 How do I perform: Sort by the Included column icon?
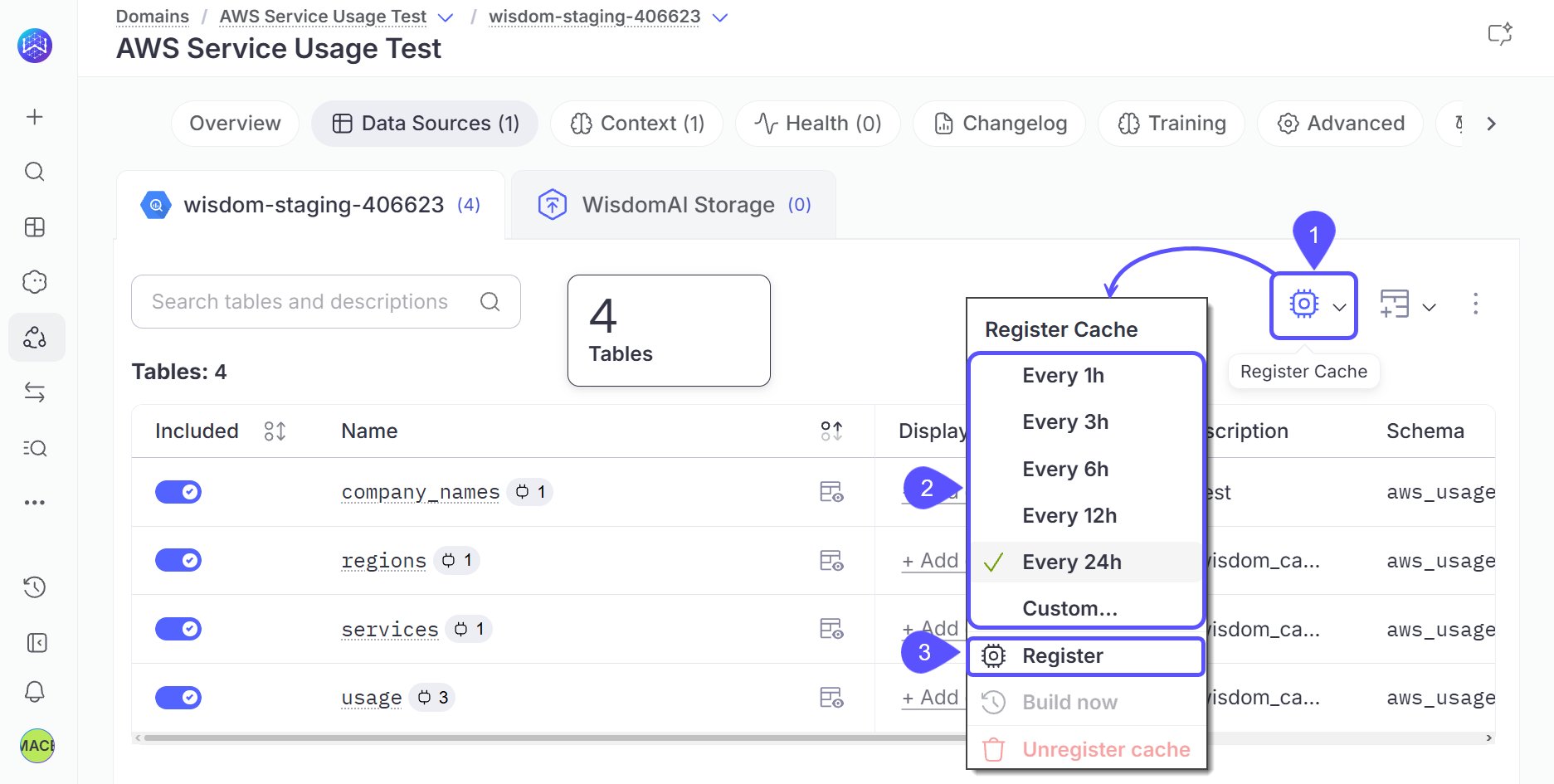point(275,431)
